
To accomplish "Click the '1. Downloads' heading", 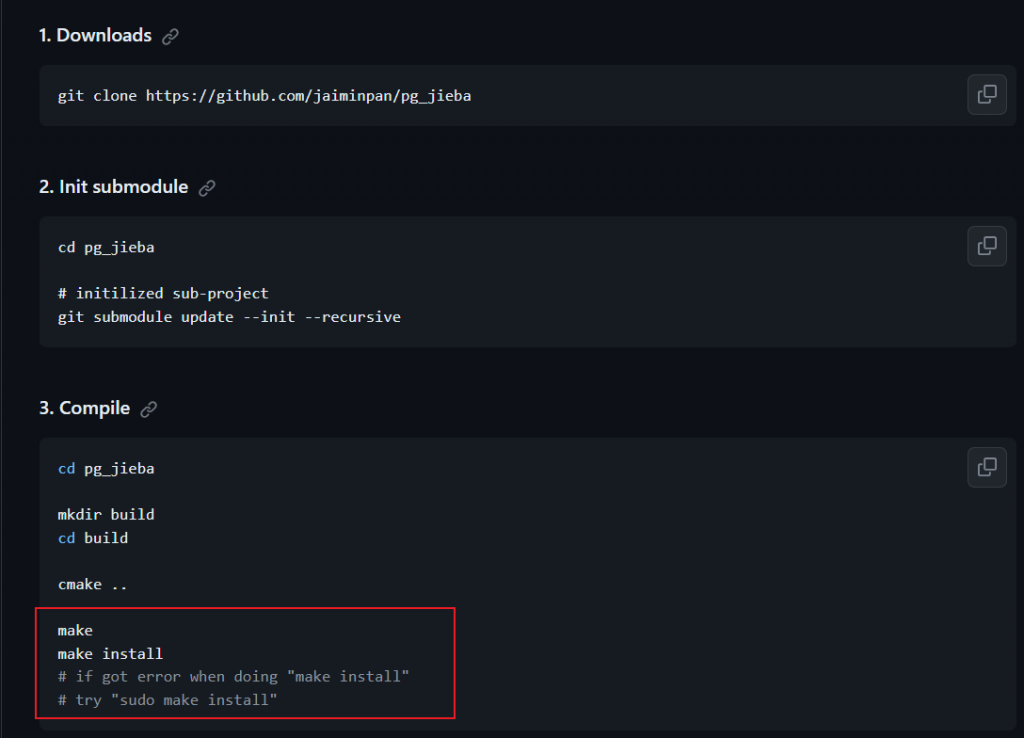I will [x=95, y=35].
